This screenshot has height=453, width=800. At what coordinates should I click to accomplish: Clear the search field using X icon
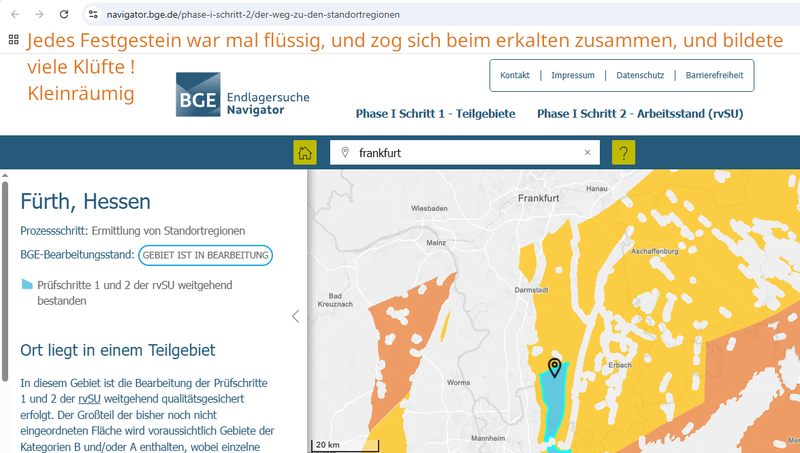(588, 153)
